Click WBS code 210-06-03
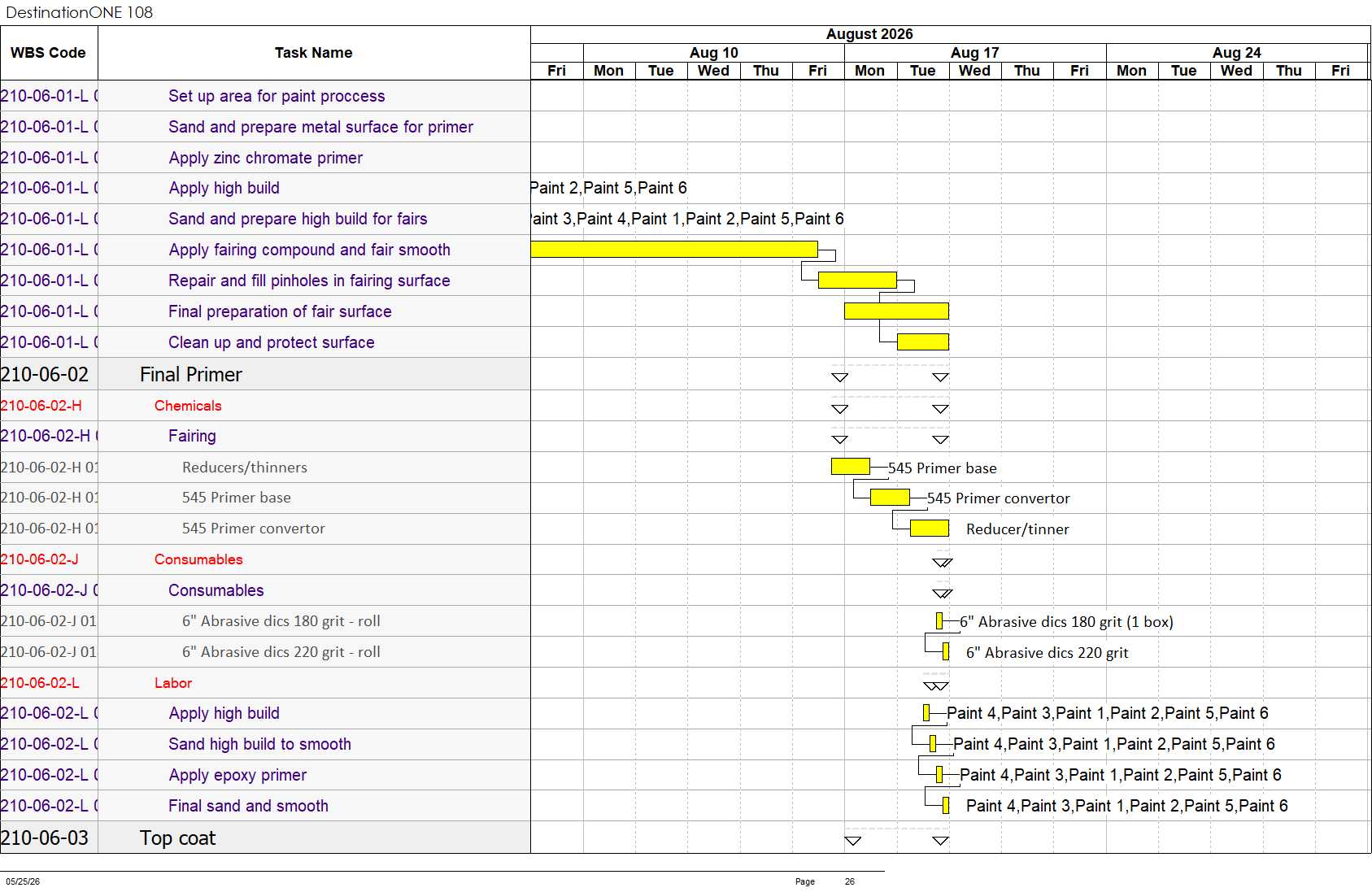The image size is (1372, 892). (45, 838)
